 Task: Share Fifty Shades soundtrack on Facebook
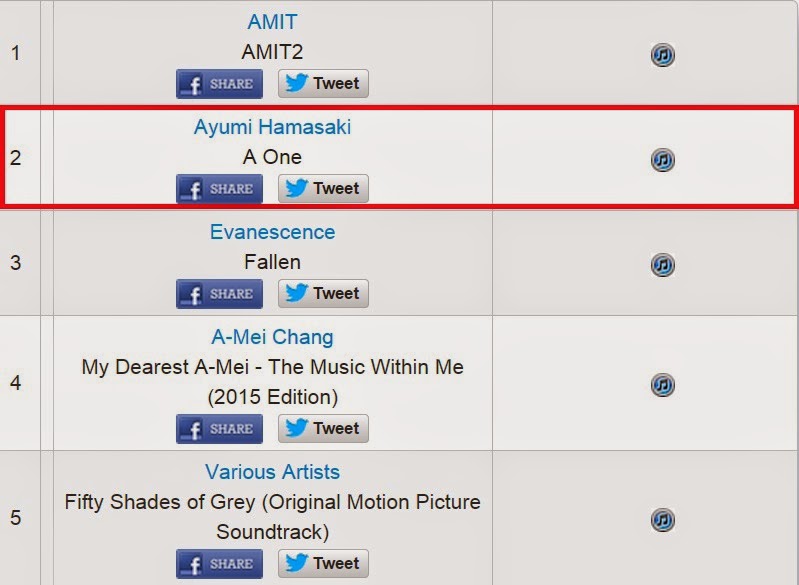pyautogui.click(x=220, y=564)
